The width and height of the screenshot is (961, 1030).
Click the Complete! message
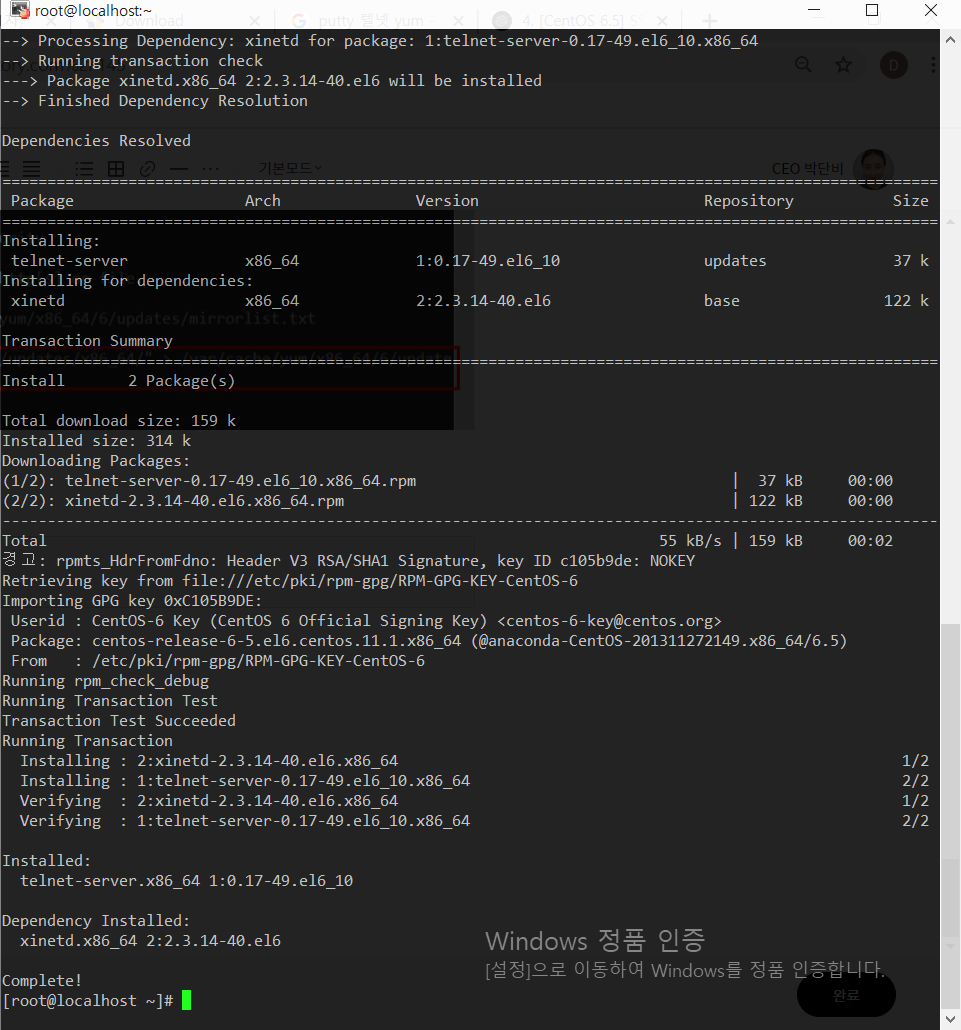pos(42,980)
